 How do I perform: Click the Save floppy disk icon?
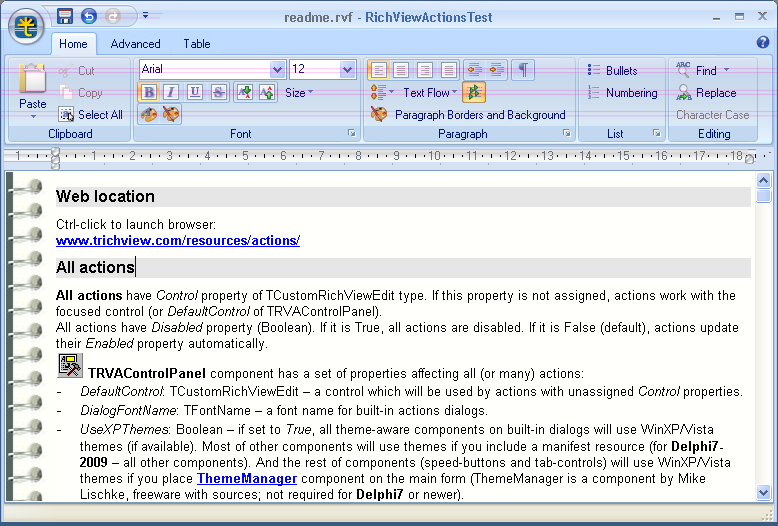click(x=65, y=16)
